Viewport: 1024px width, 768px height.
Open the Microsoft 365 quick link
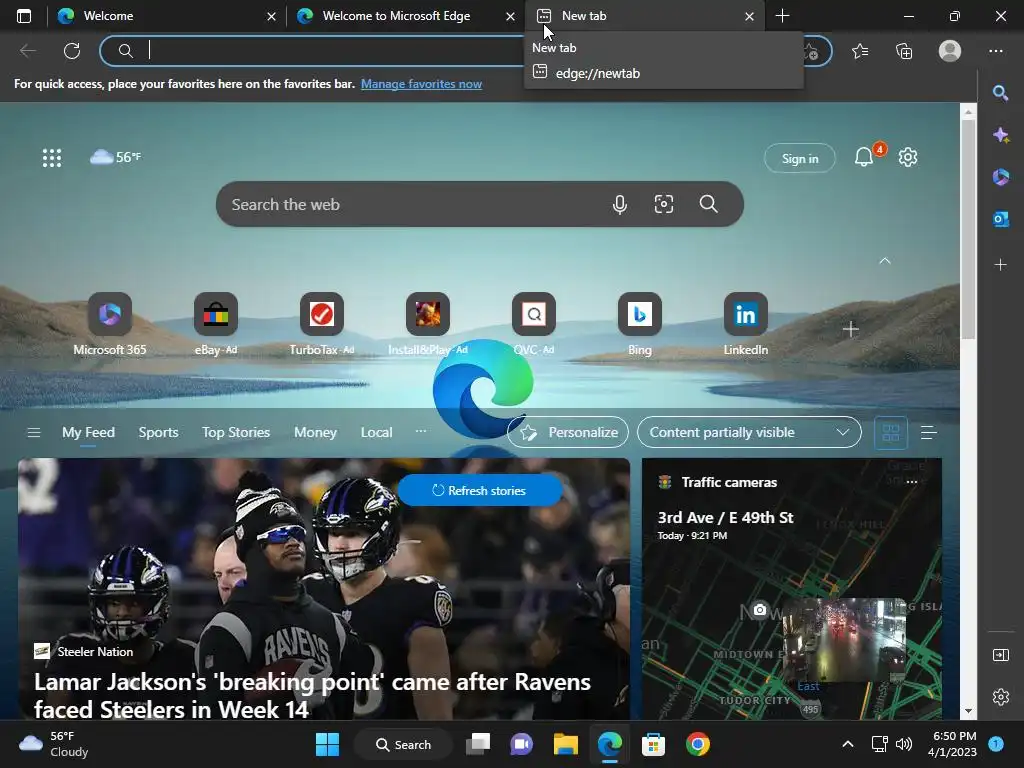pyautogui.click(x=110, y=325)
